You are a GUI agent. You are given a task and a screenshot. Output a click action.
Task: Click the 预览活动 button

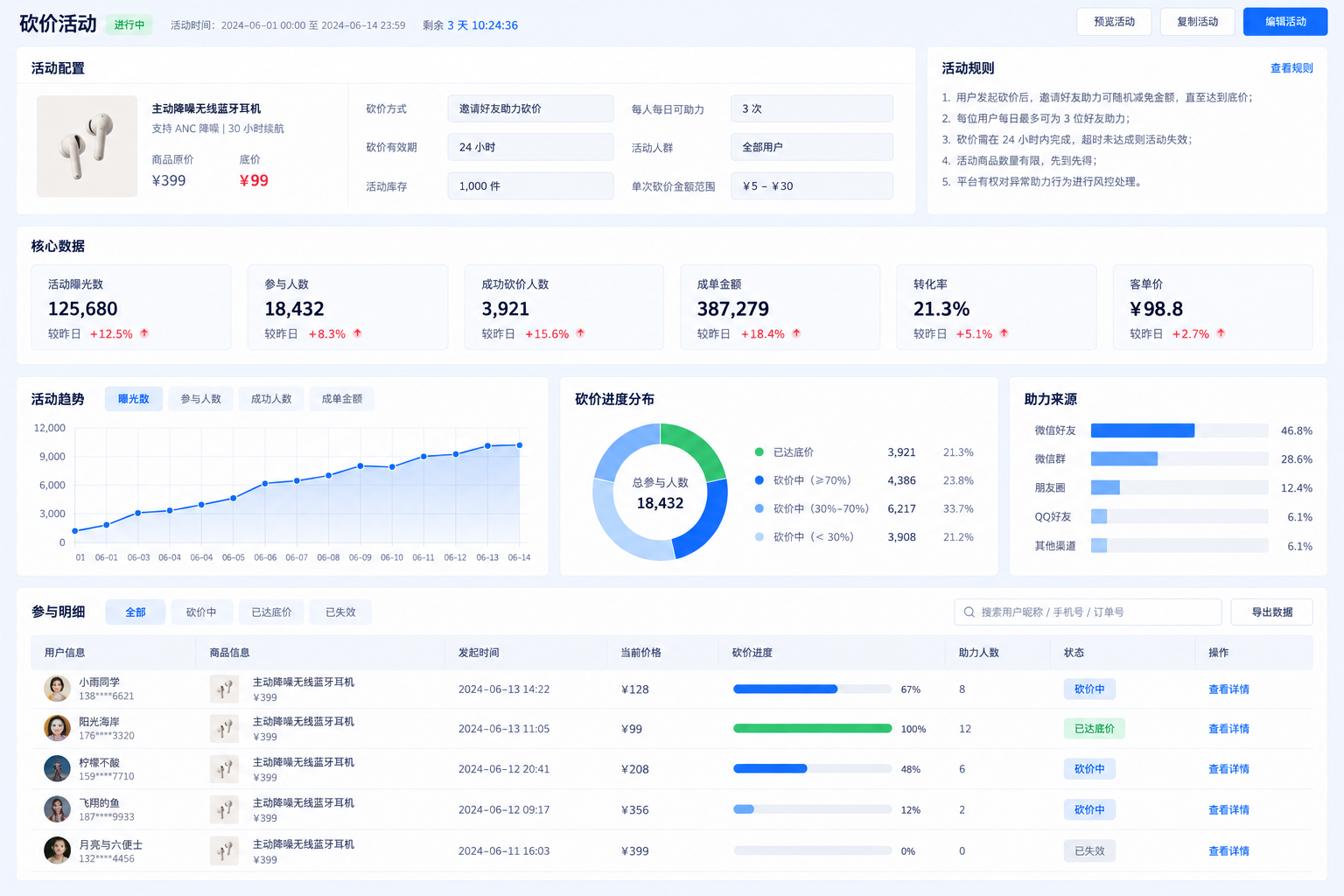[1114, 22]
